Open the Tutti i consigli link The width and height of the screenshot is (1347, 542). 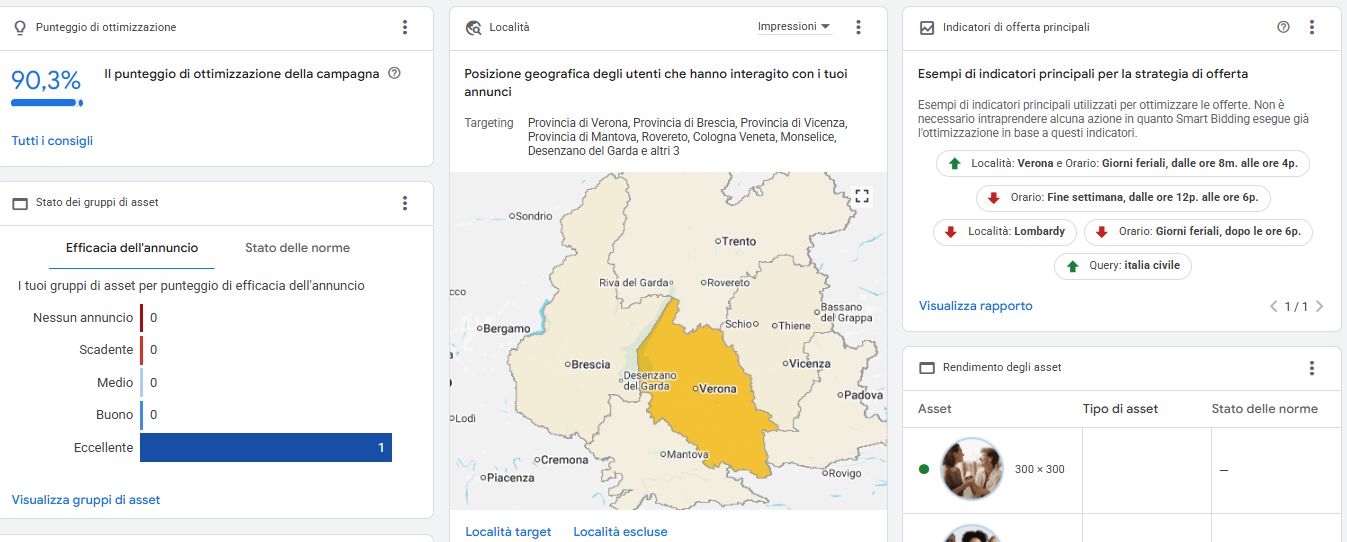pos(52,141)
